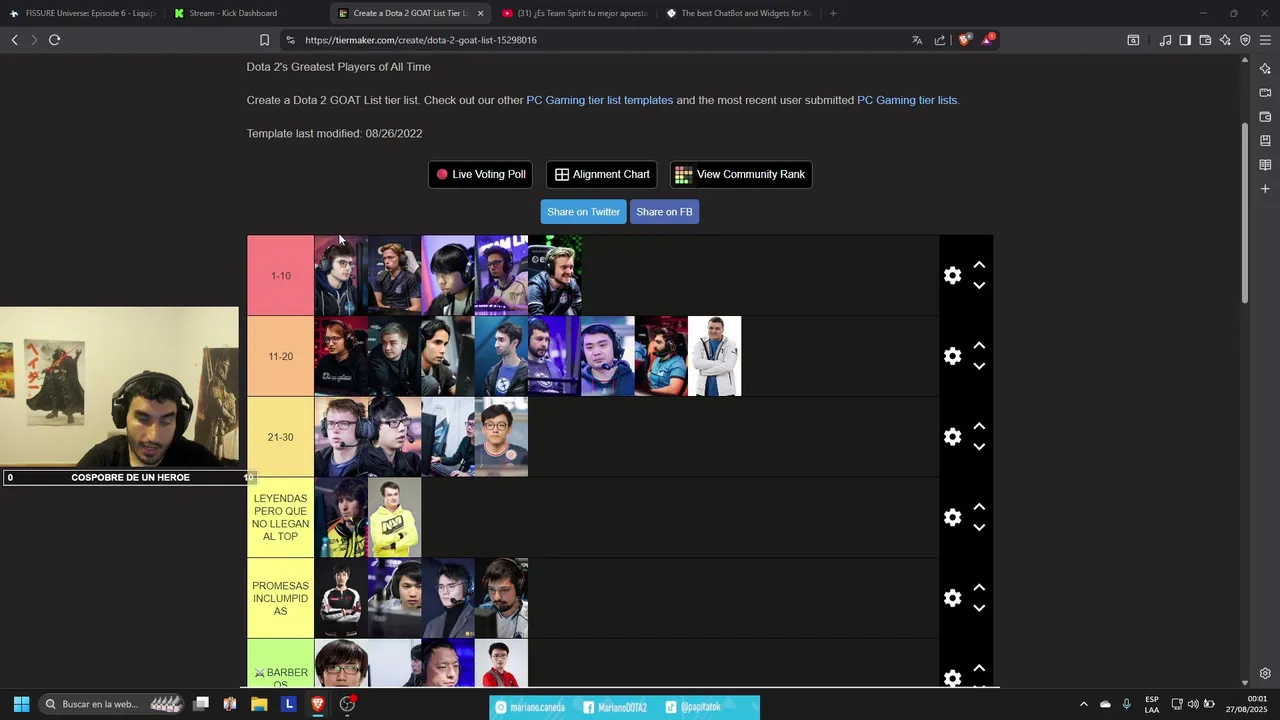The width and height of the screenshot is (1280, 720).
Task: Bookmark this page icon
Action: click(264, 40)
